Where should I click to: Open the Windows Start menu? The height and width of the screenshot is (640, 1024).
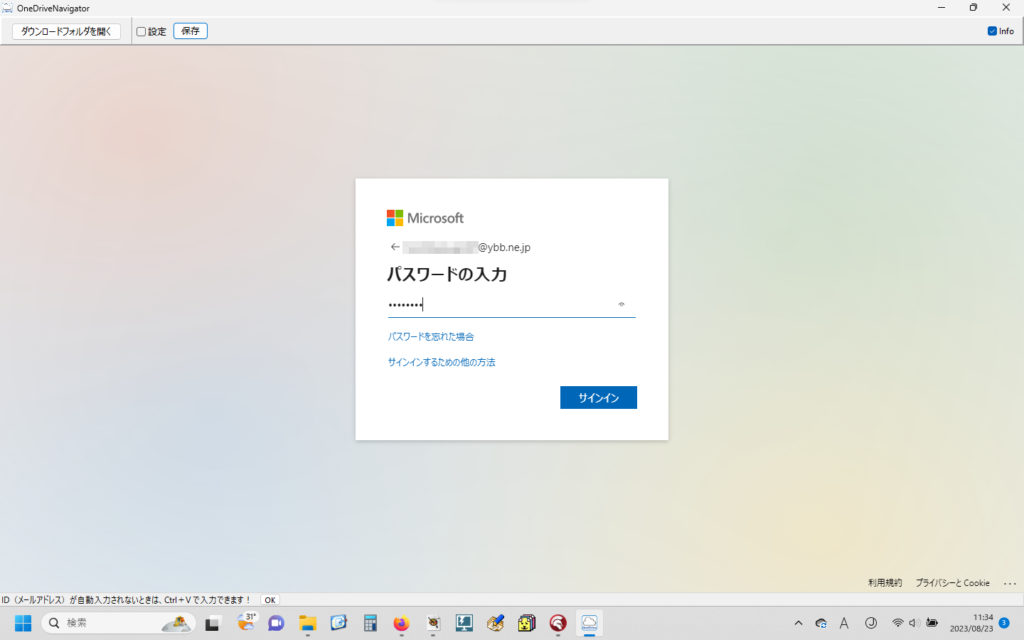(x=23, y=623)
